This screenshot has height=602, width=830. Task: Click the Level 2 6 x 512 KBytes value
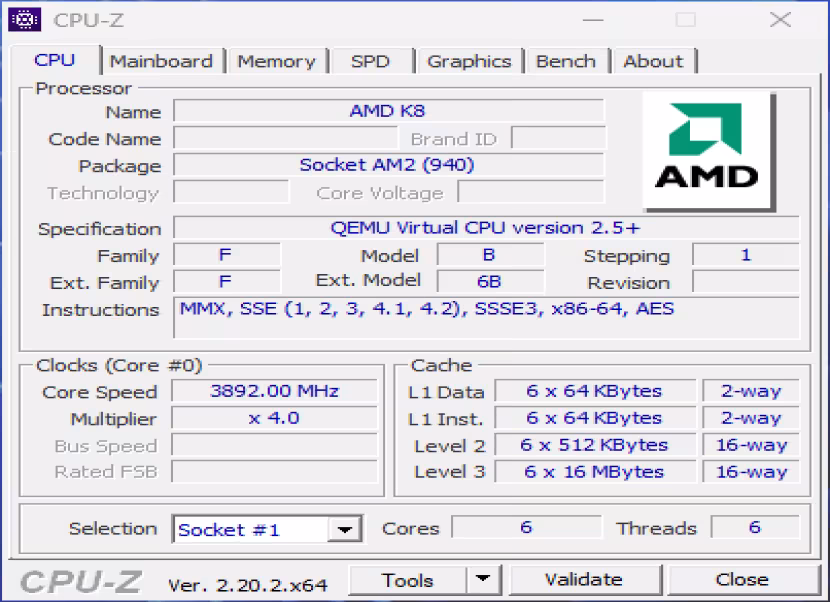click(x=595, y=445)
